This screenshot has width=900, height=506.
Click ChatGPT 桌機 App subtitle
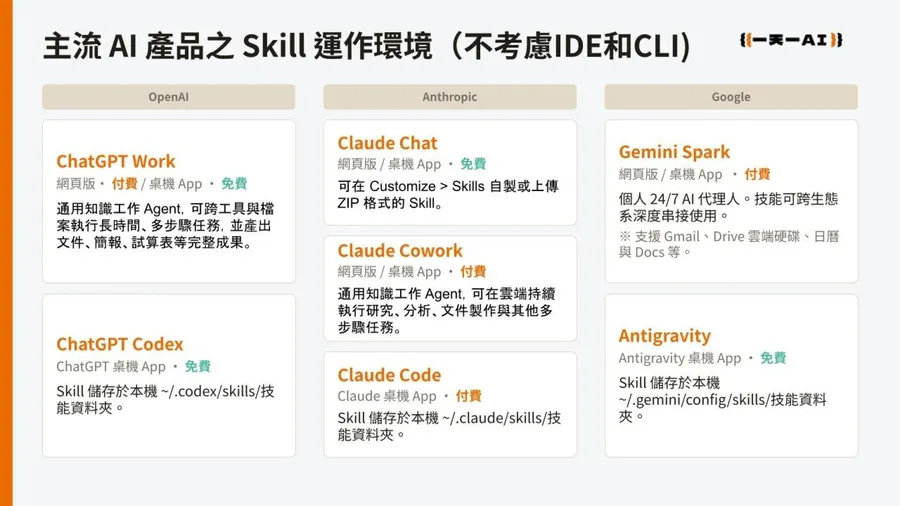(111, 367)
